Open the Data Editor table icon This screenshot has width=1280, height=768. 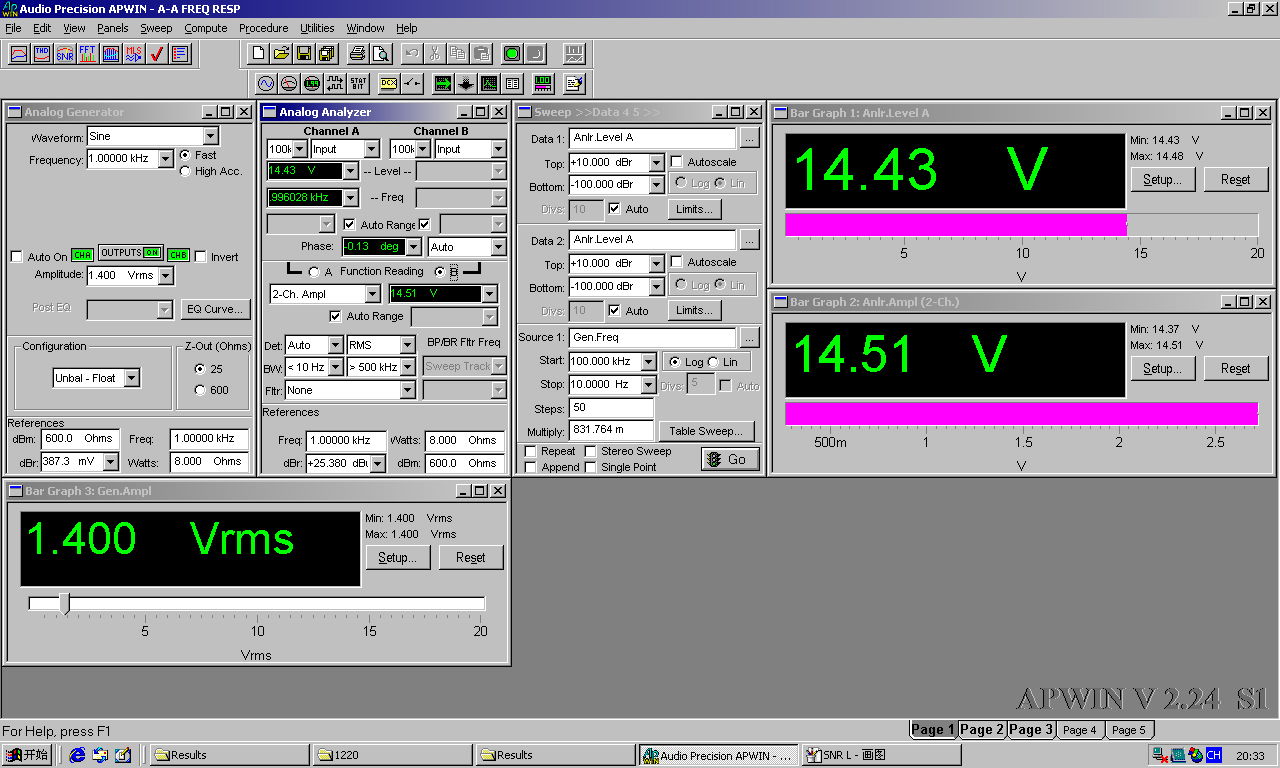[x=512, y=83]
